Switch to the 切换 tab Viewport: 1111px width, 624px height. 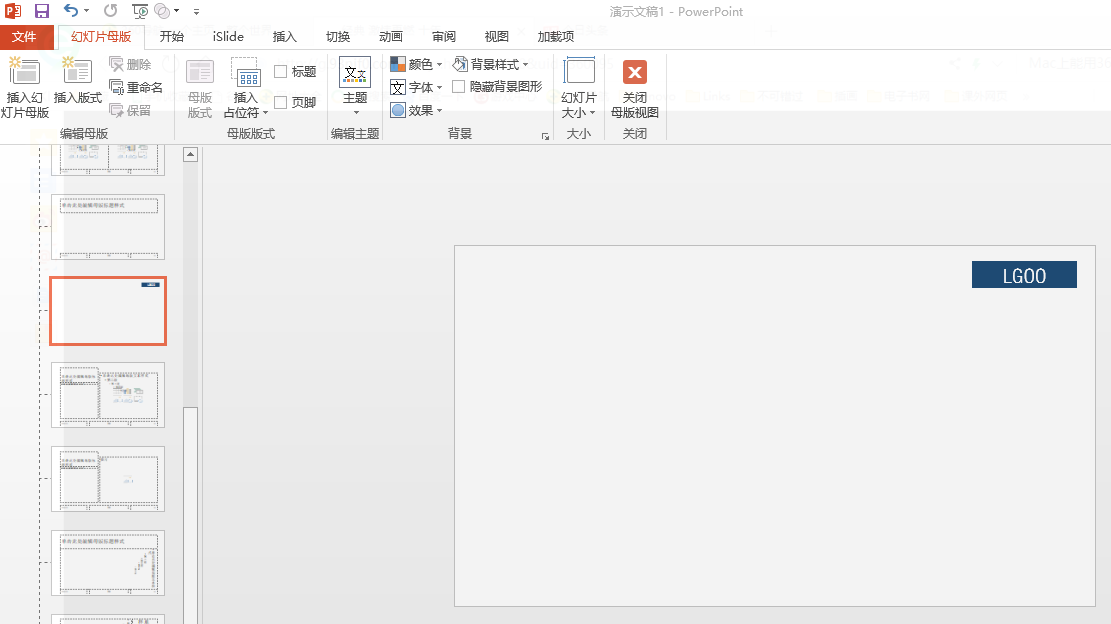click(x=338, y=37)
